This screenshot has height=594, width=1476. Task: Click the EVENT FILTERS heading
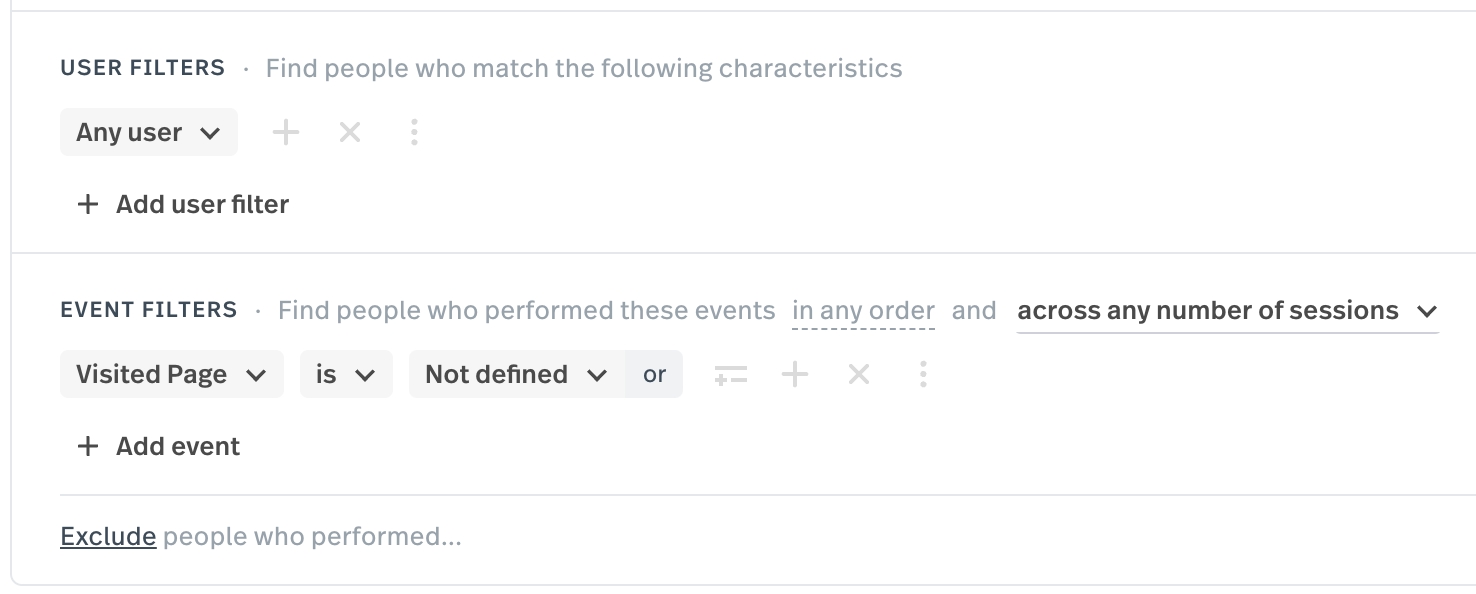tap(149, 310)
